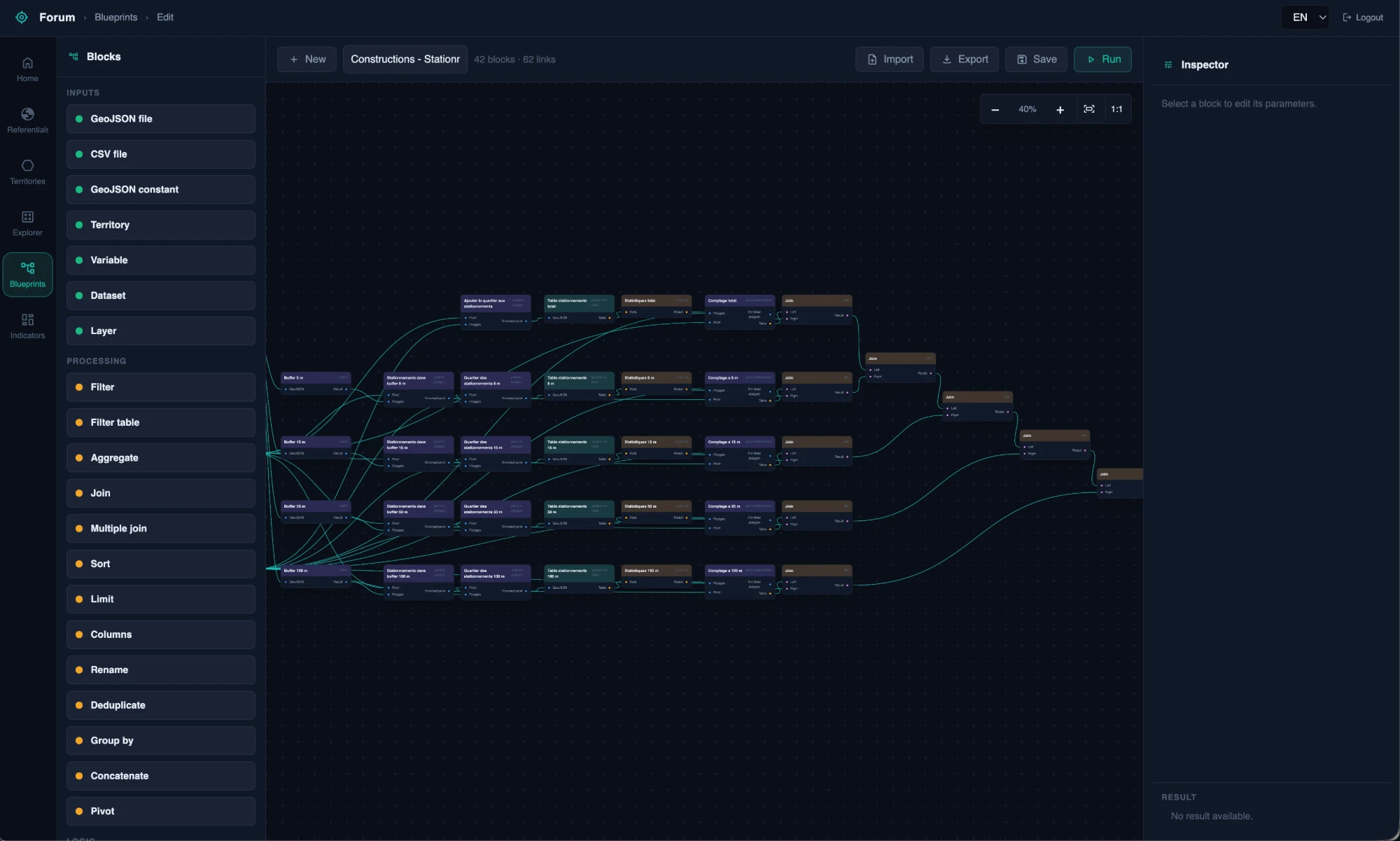Select the 'Buffer 5 m' node
This screenshot has height=841, width=1400.
[316, 383]
